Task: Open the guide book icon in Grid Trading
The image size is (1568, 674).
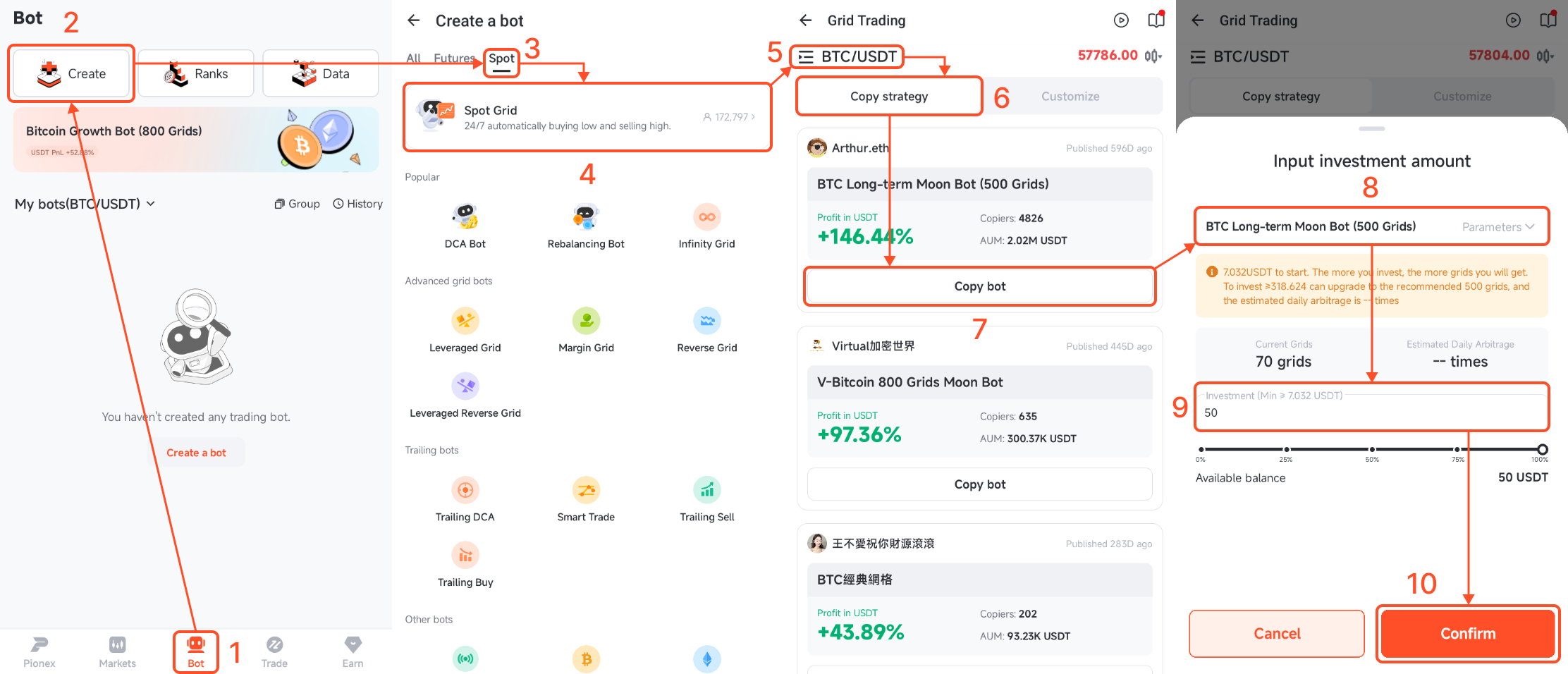Action: coord(1156,20)
